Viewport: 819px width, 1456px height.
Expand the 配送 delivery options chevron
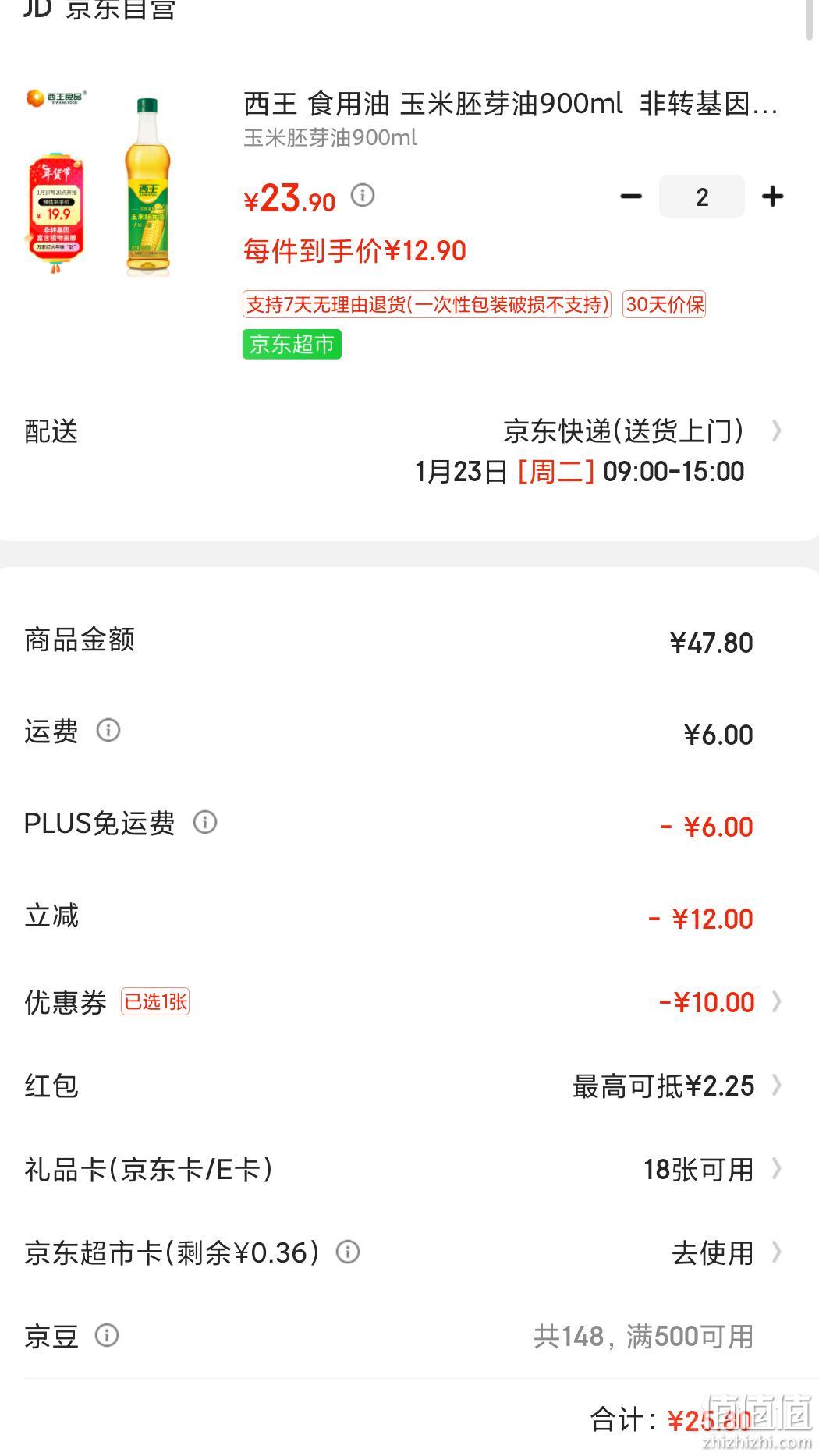pyautogui.click(x=776, y=430)
